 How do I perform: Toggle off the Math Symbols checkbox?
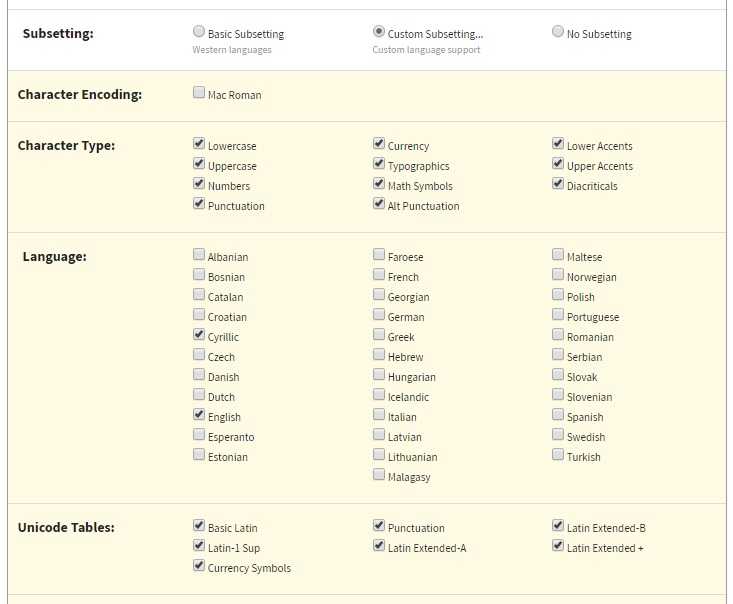379,183
